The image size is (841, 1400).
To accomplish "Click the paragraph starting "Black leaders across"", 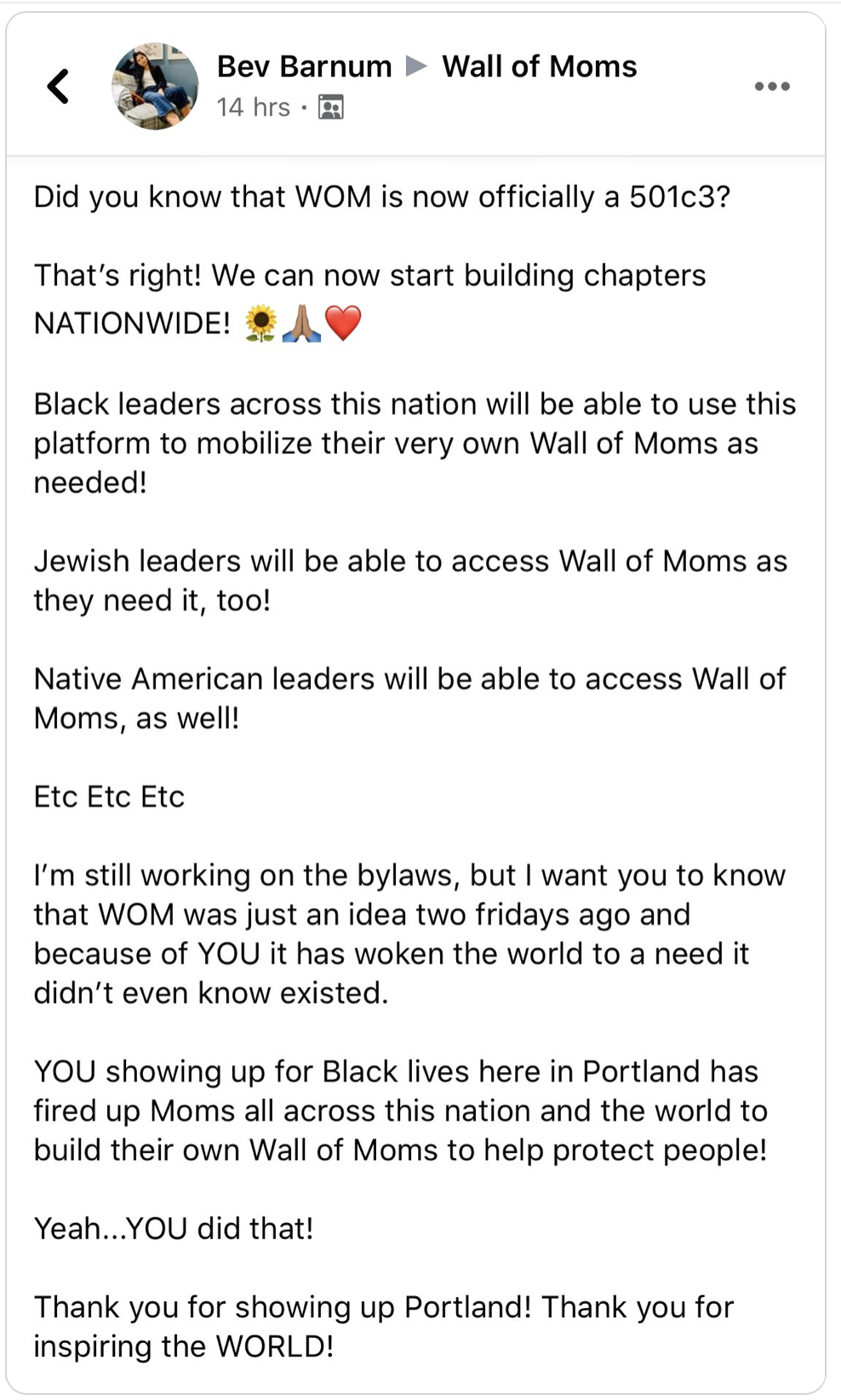I will click(x=415, y=443).
